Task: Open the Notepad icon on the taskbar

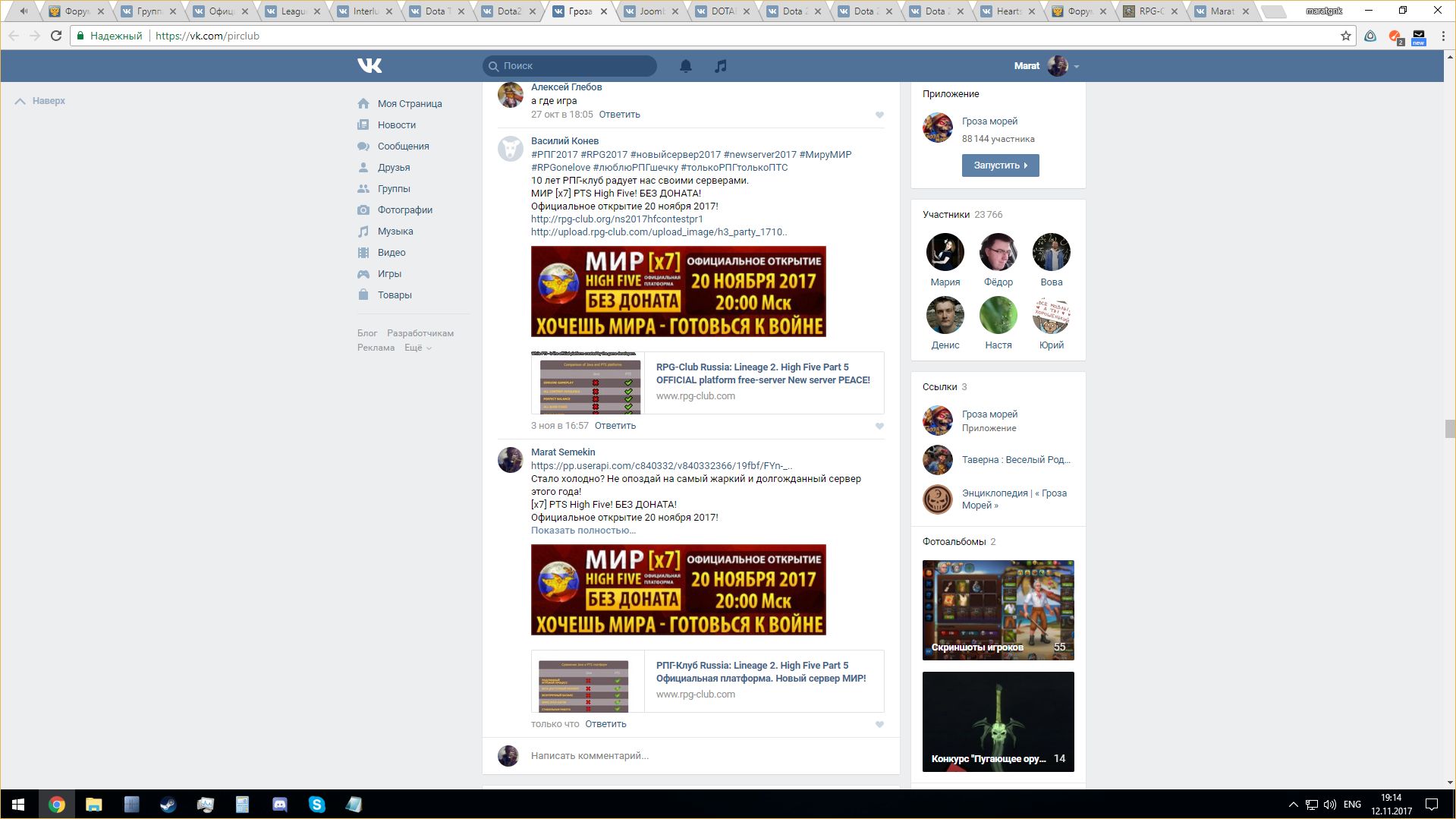Action: click(354, 805)
